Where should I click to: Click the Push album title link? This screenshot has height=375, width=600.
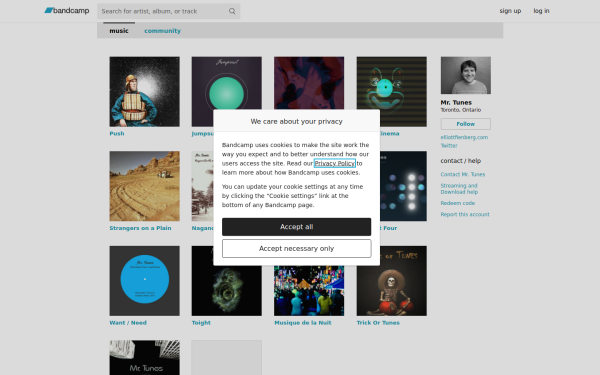pos(117,134)
